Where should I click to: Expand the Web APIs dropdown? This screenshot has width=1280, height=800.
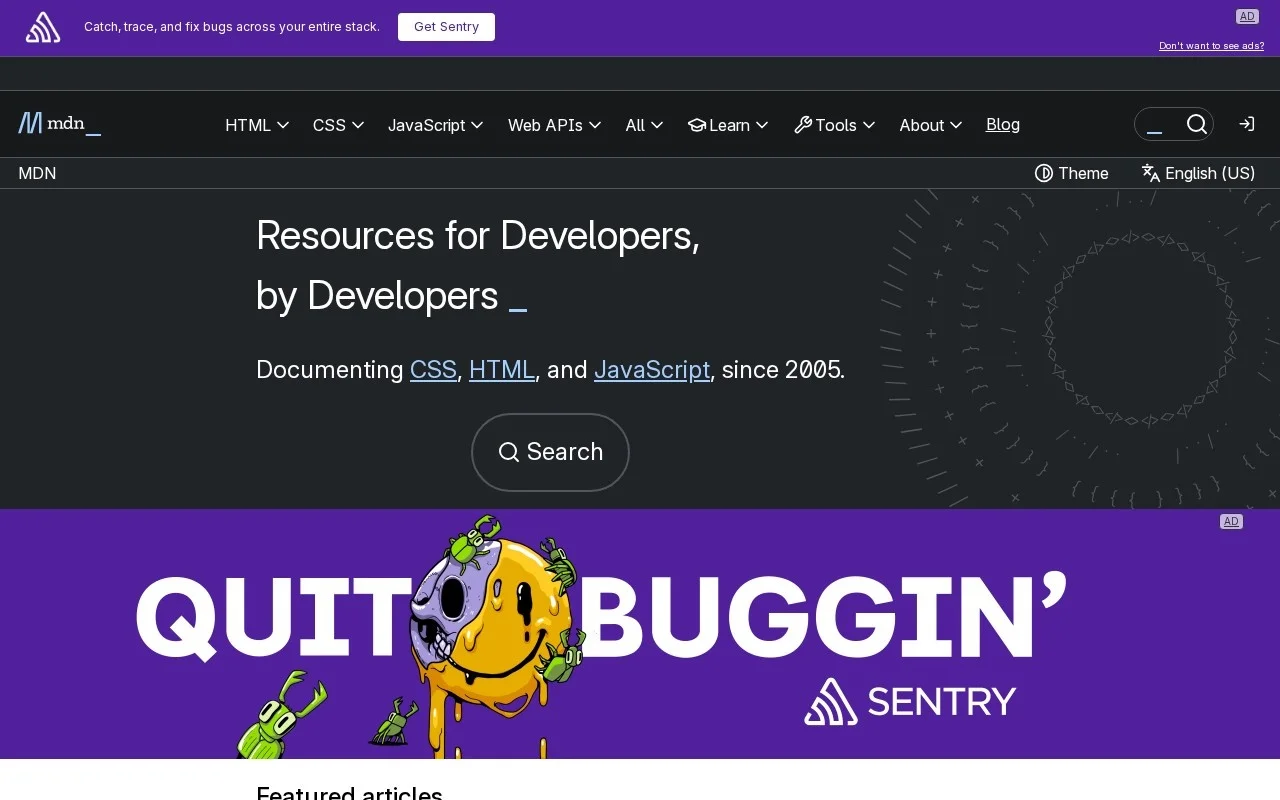[555, 124]
